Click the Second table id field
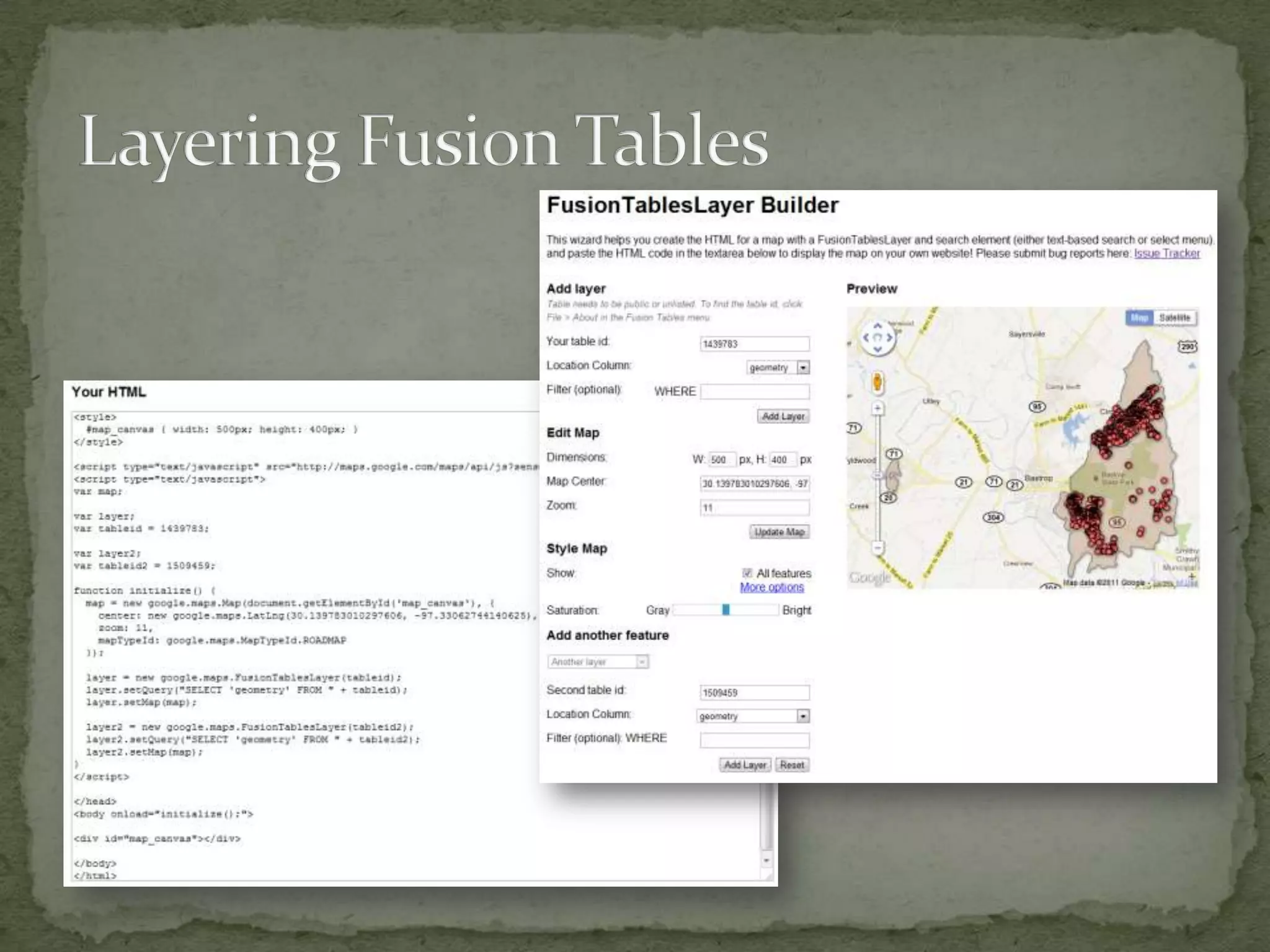Screen dimensions: 1270x952 755,692
